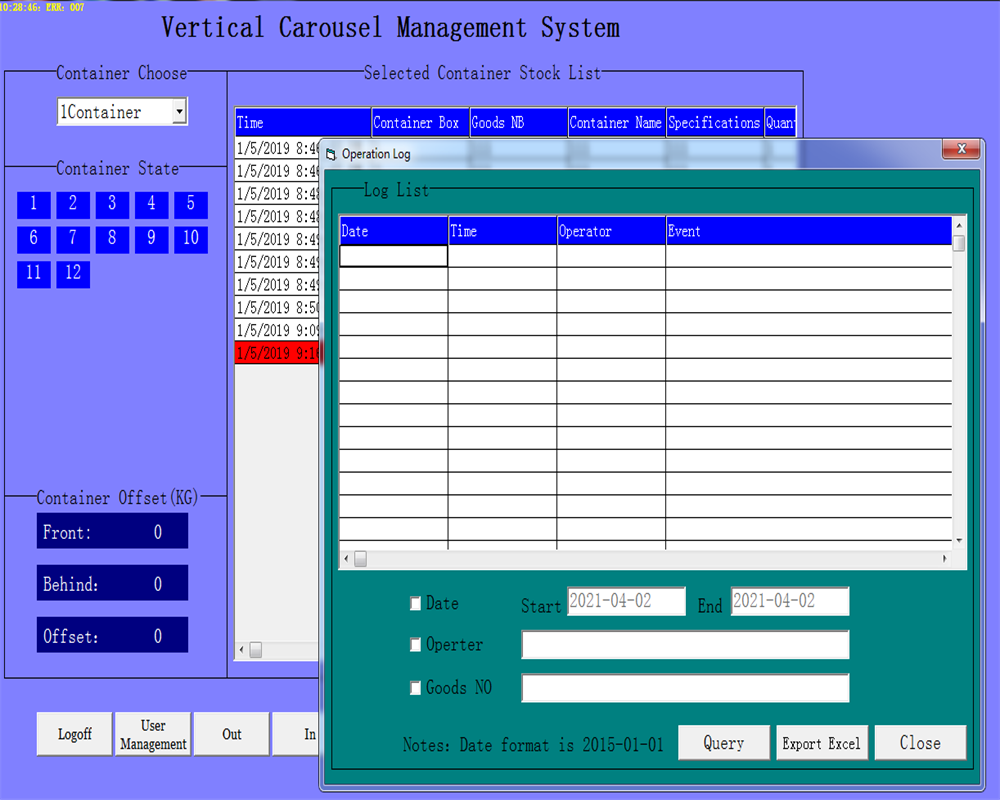Select container state number 5
This screenshot has width=1000, height=800.
pyautogui.click(x=190, y=204)
